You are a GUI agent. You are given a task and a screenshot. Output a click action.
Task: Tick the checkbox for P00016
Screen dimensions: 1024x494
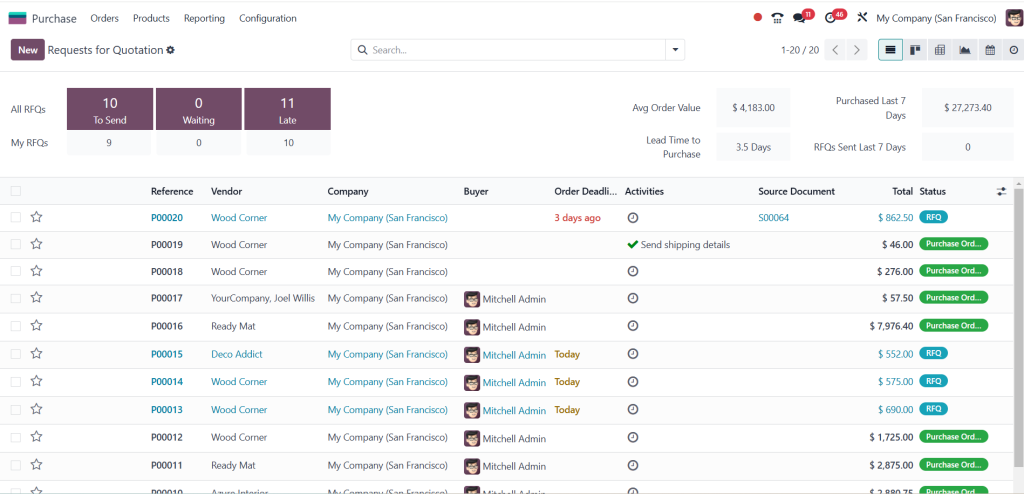16,325
